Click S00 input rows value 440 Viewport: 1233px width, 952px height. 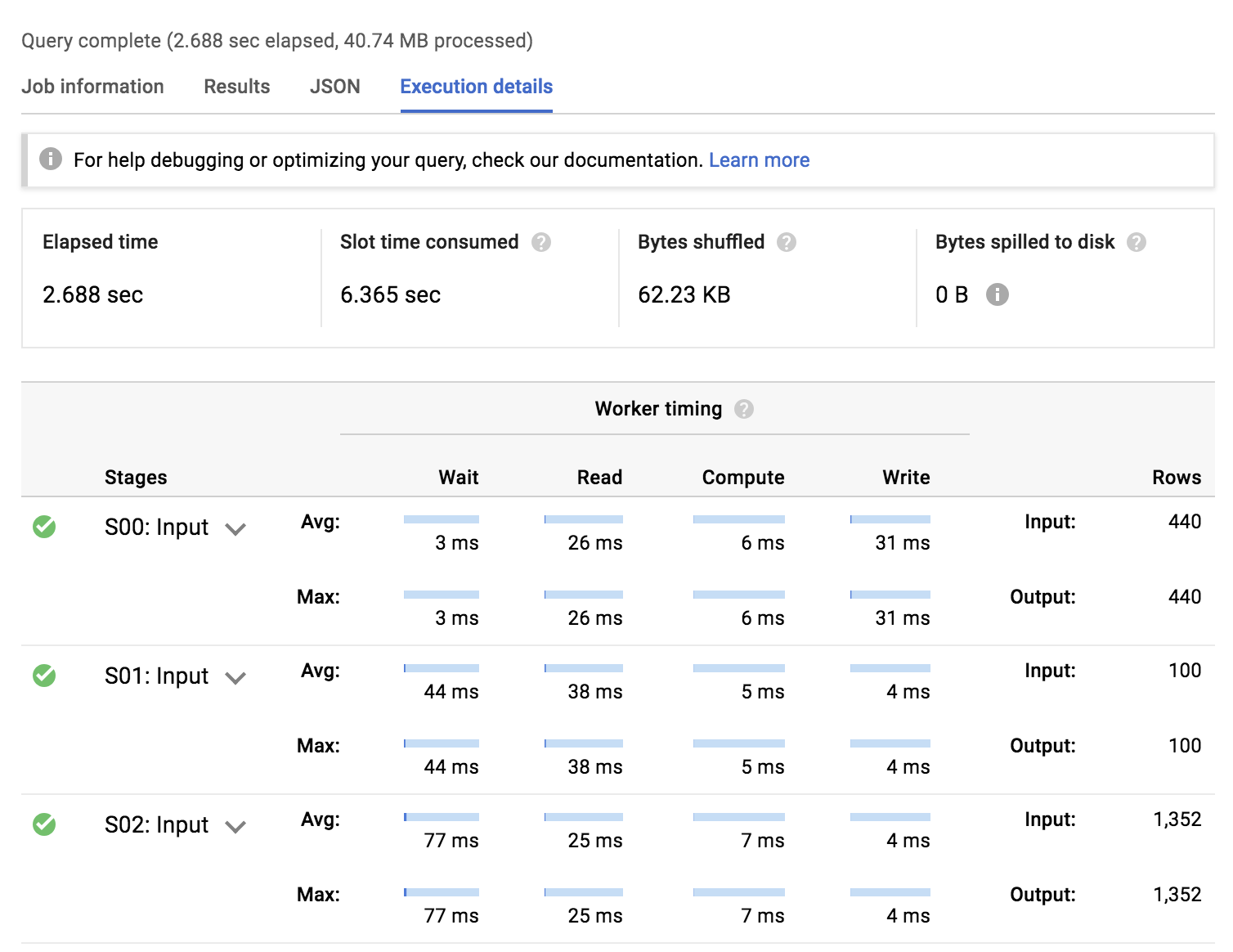[x=1185, y=522]
